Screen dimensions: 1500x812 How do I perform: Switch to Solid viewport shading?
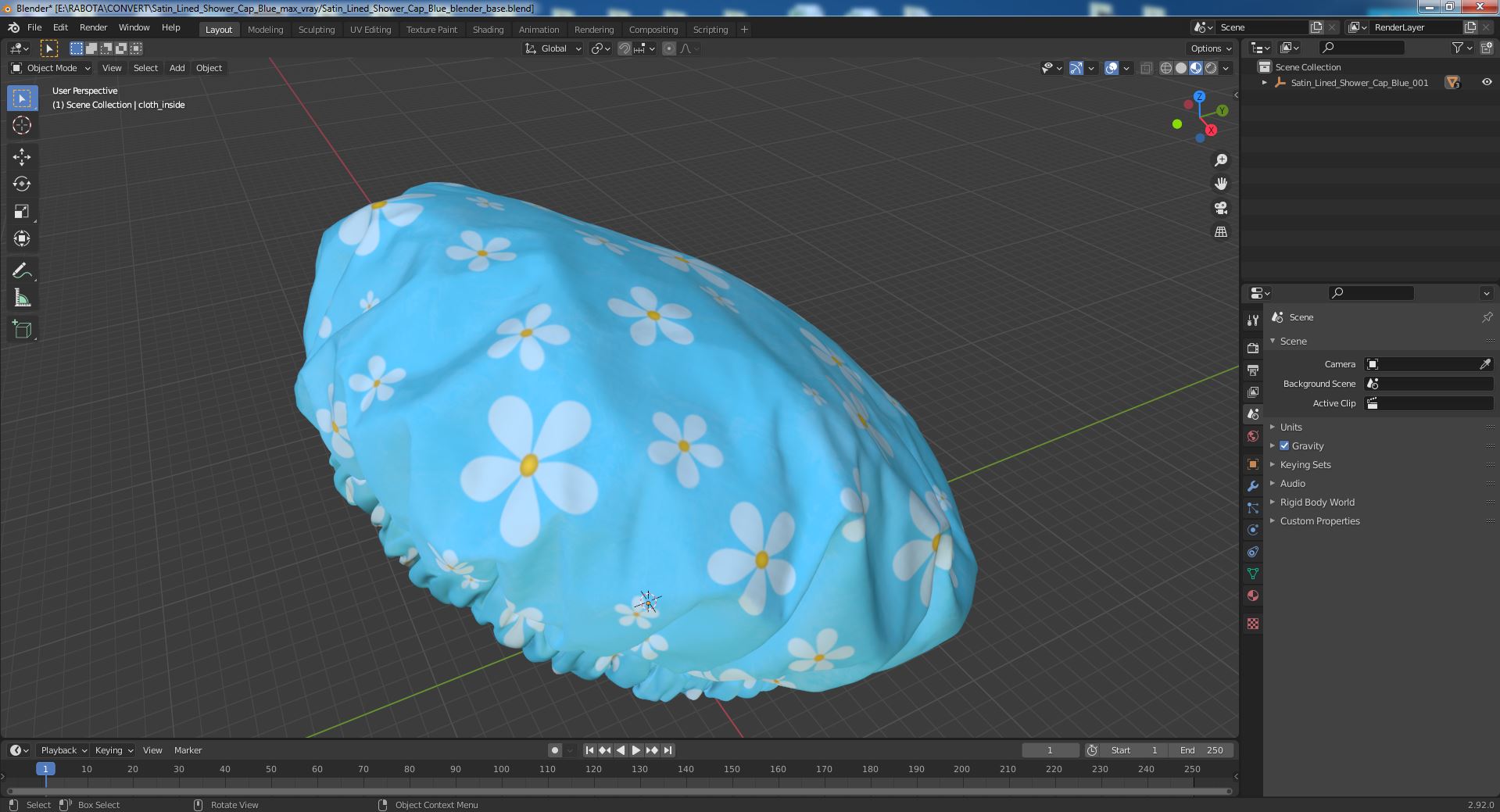click(x=1181, y=68)
